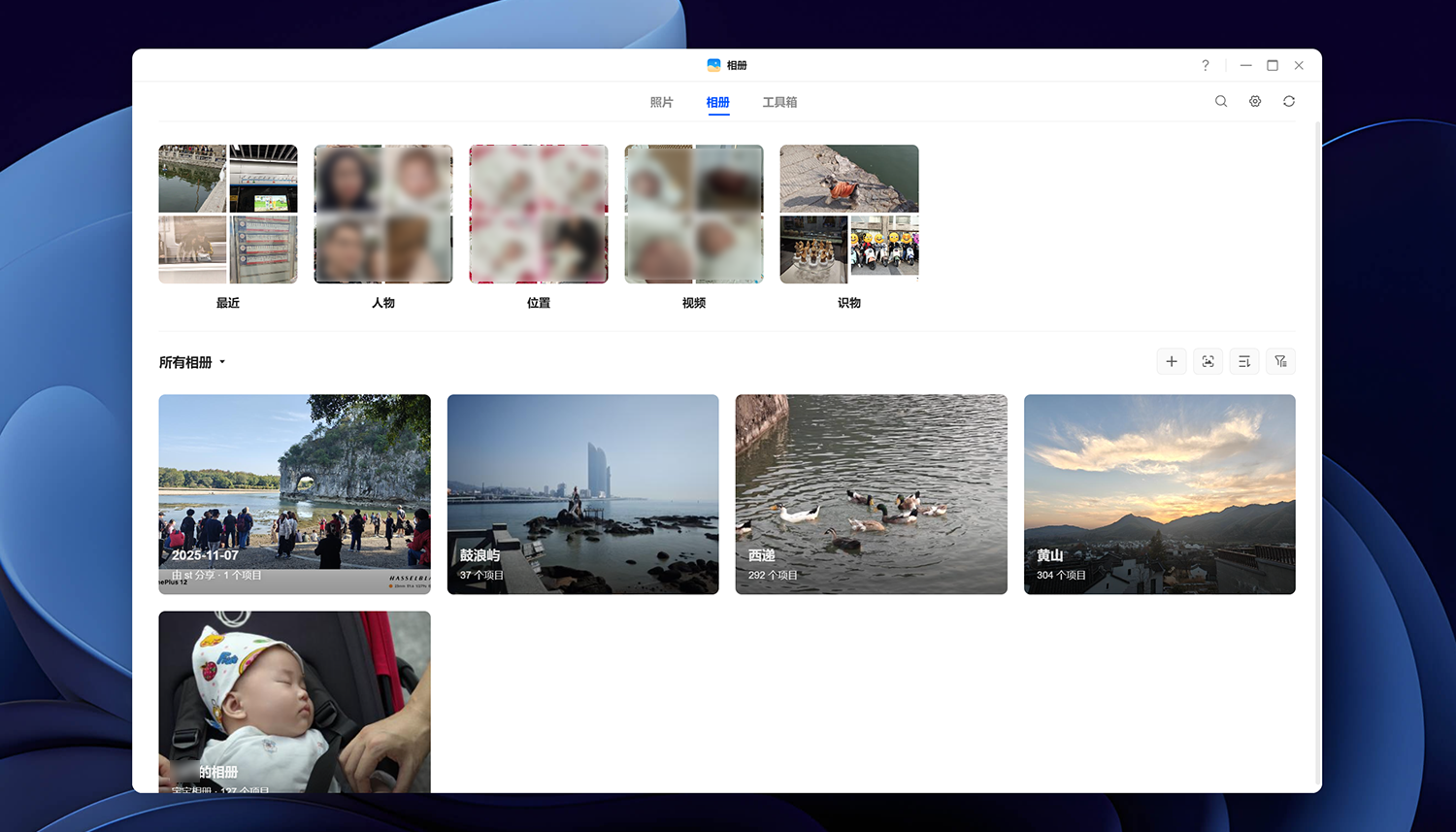Viewport: 1456px width, 832px height.
Task: Close the 相册 window
Action: (1299, 66)
